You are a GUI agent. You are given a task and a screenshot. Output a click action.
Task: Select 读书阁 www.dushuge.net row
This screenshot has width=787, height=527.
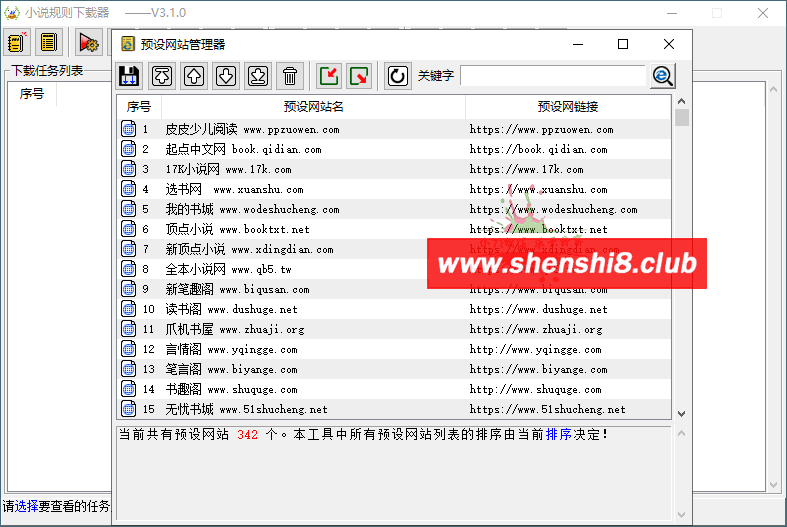[x=394, y=309]
